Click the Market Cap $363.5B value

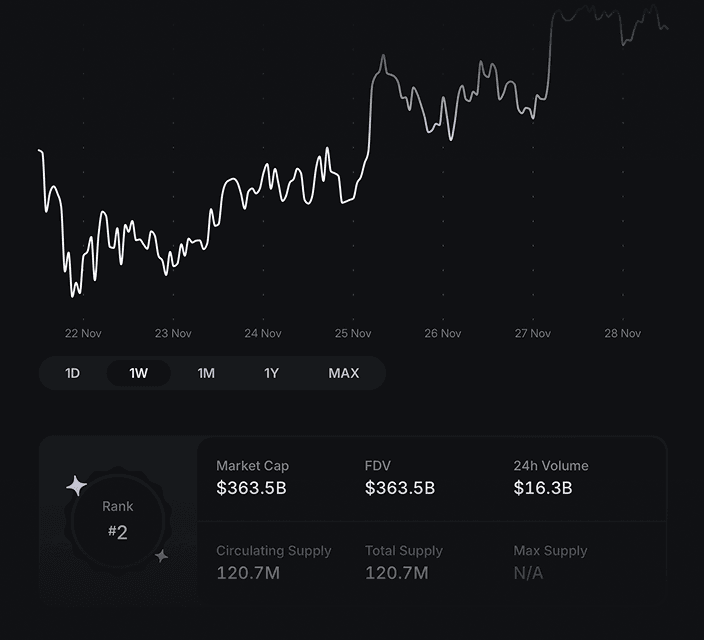253,488
